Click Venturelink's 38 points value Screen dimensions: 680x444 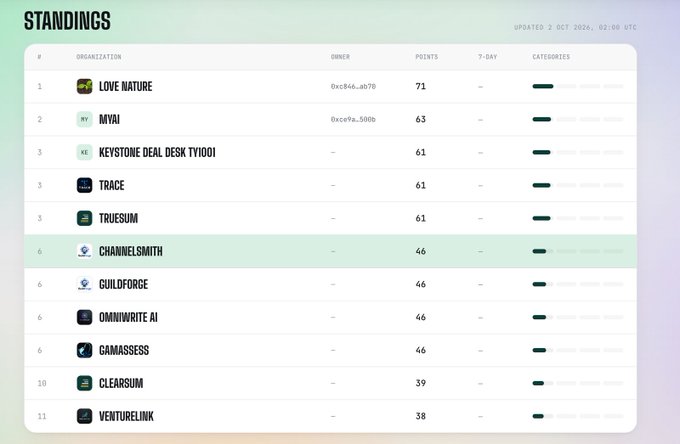pos(421,416)
